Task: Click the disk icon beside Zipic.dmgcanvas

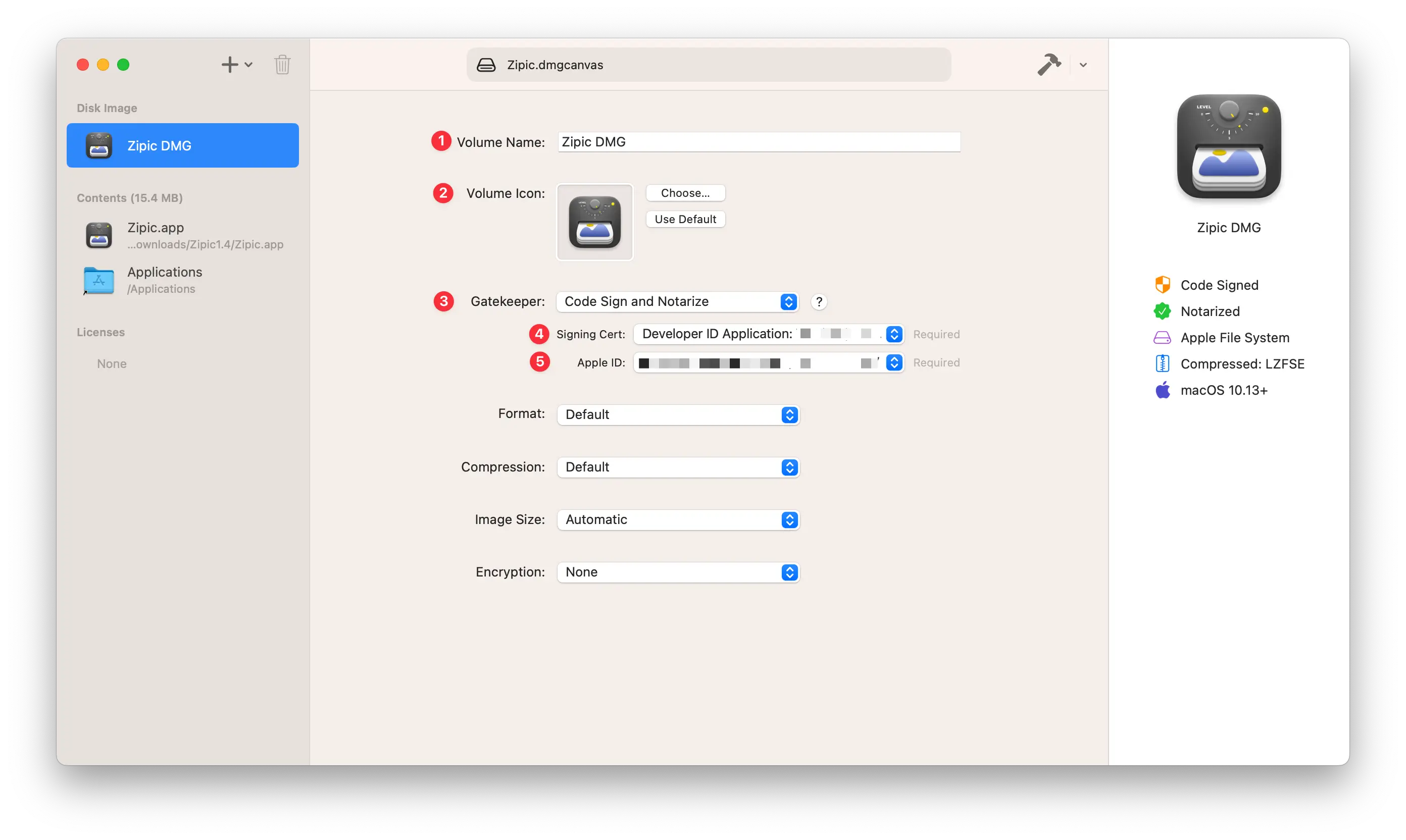Action: pyautogui.click(x=486, y=65)
